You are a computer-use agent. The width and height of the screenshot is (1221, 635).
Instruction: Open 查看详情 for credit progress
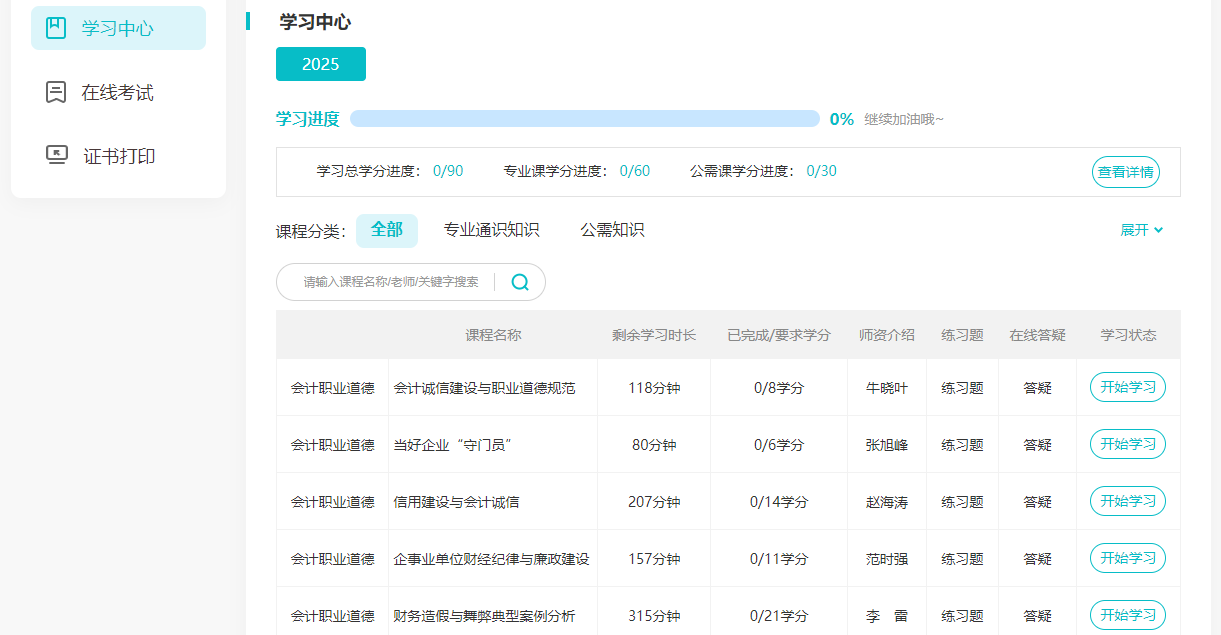1125,172
